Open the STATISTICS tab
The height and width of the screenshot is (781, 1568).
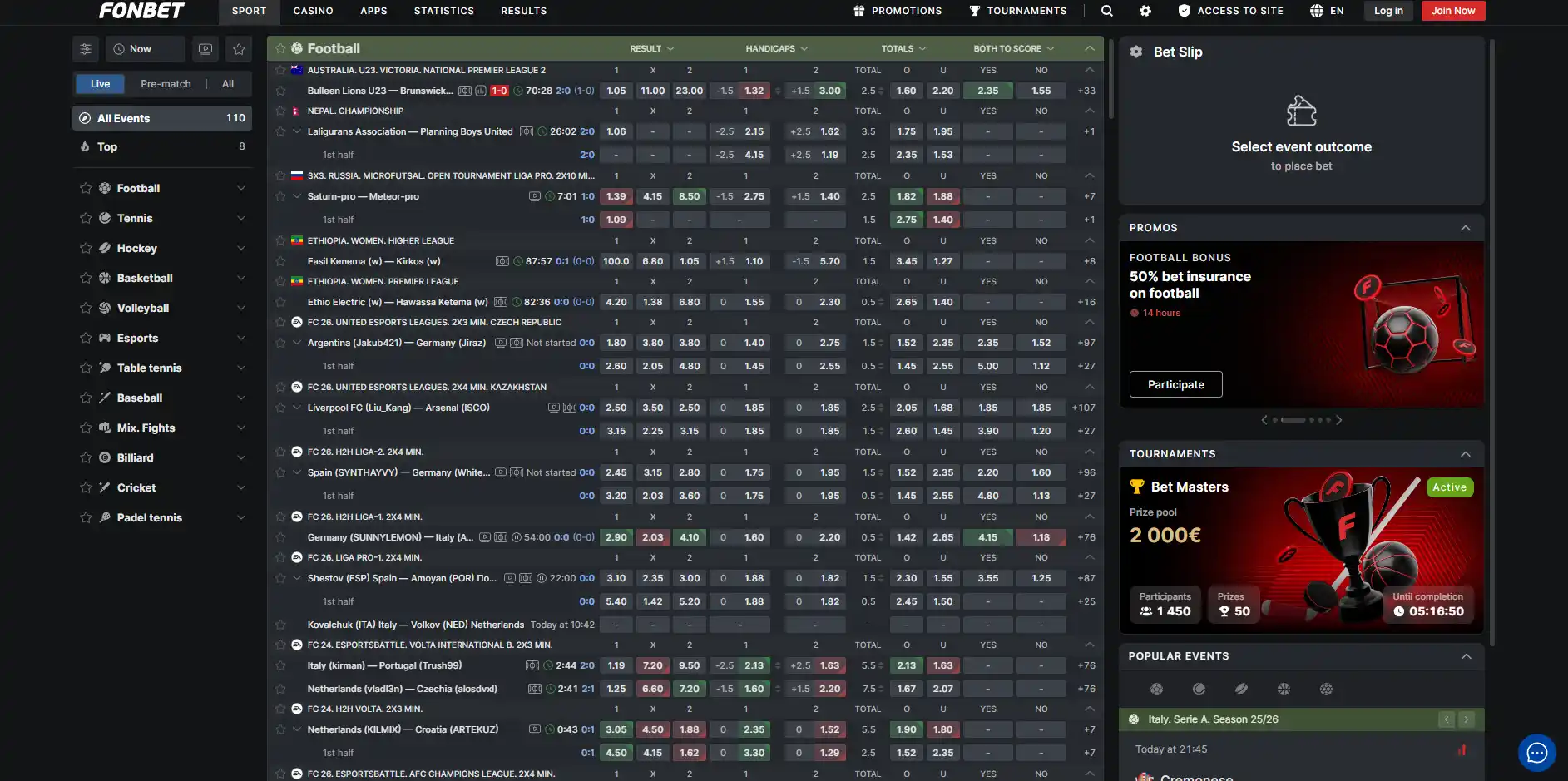[444, 11]
